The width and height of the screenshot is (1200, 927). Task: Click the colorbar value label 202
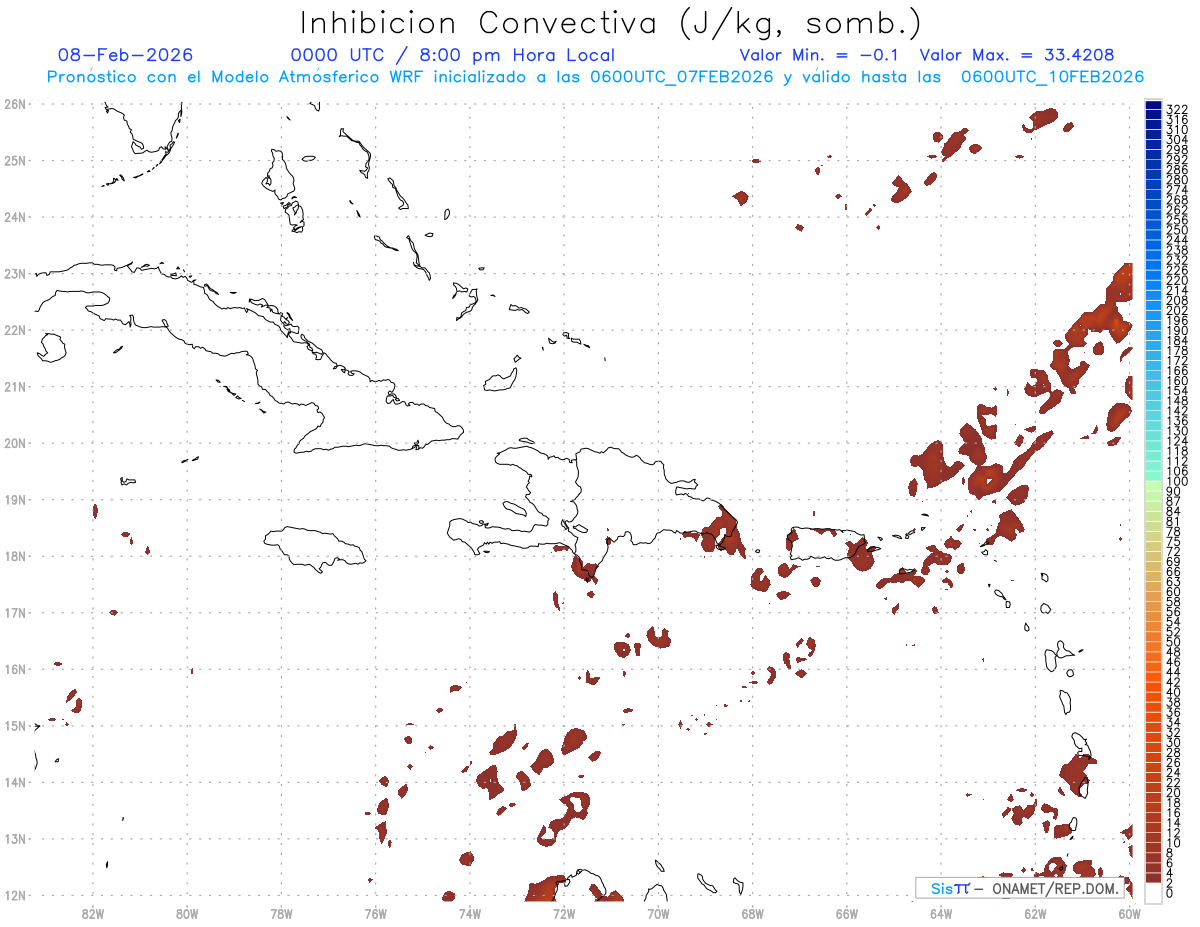[1177, 310]
